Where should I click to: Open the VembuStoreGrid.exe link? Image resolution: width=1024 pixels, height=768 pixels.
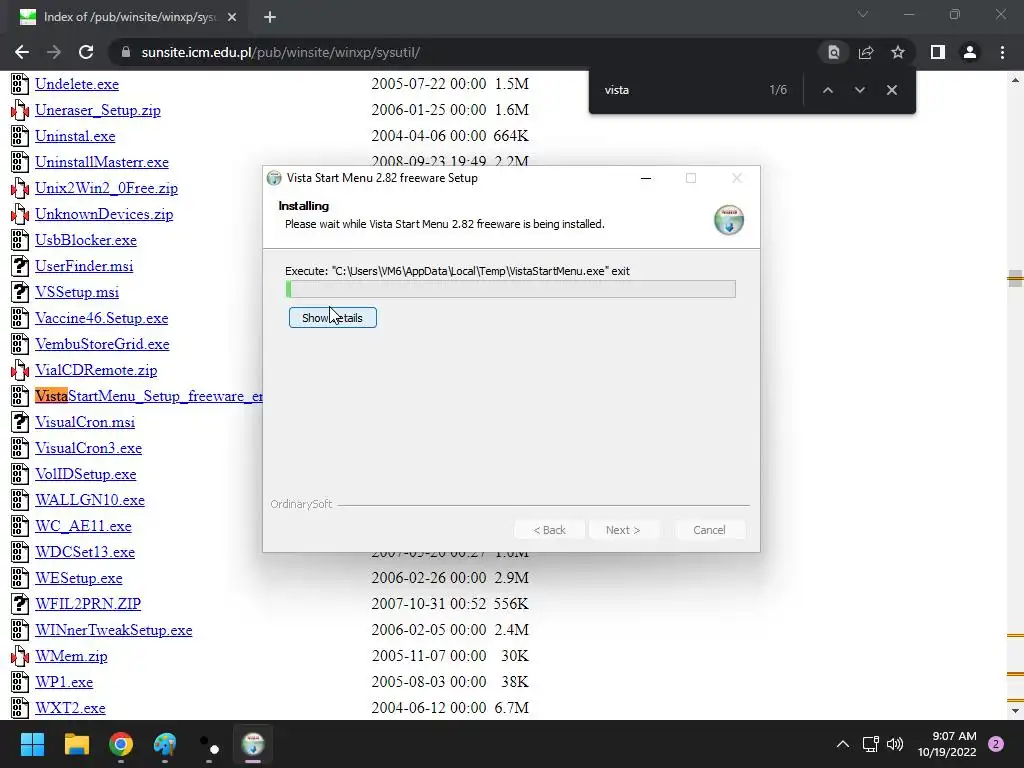pos(103,344)
